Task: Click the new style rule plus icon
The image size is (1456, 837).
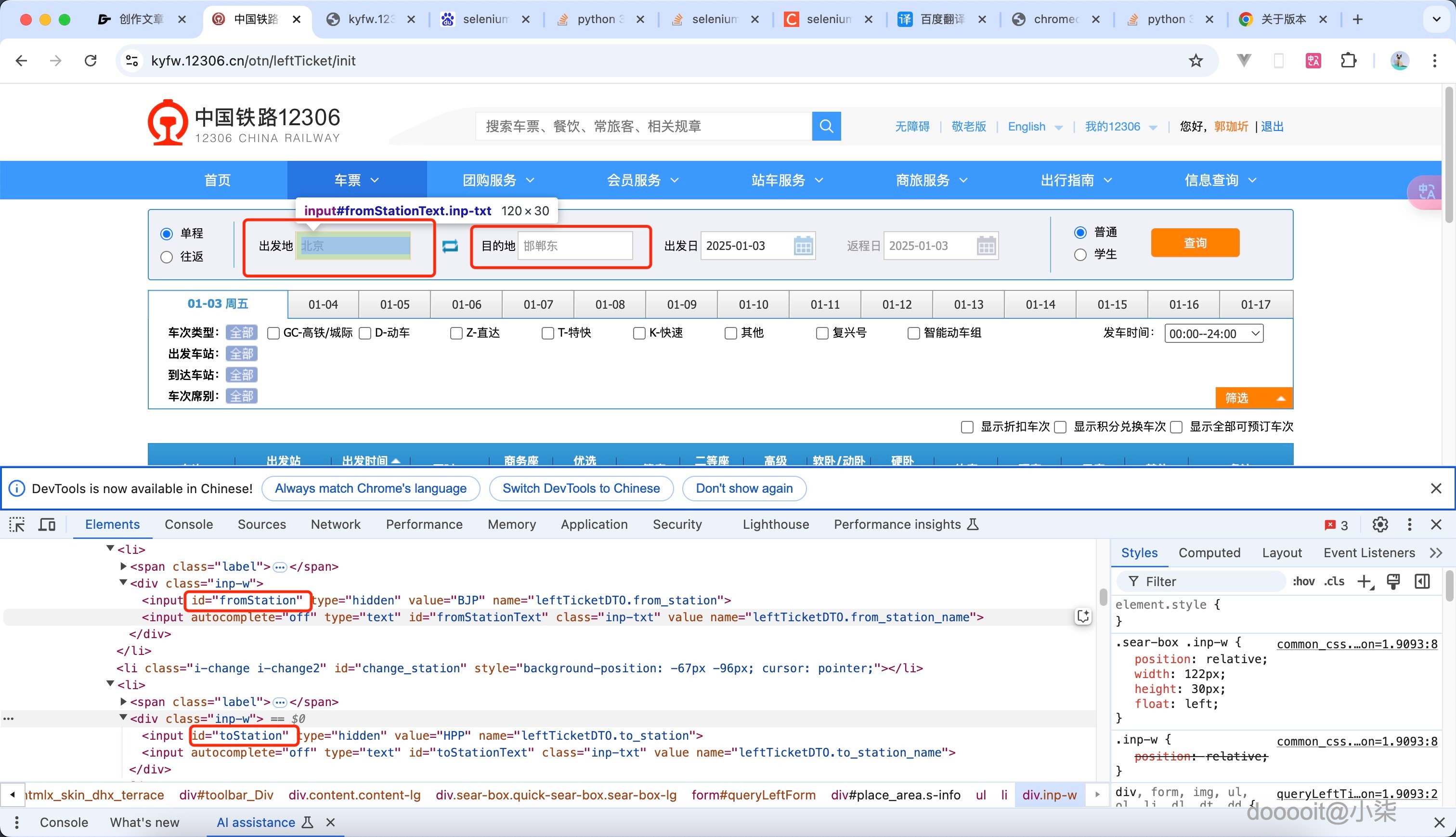Action: pyautogui.click(x=1364, y=581)
